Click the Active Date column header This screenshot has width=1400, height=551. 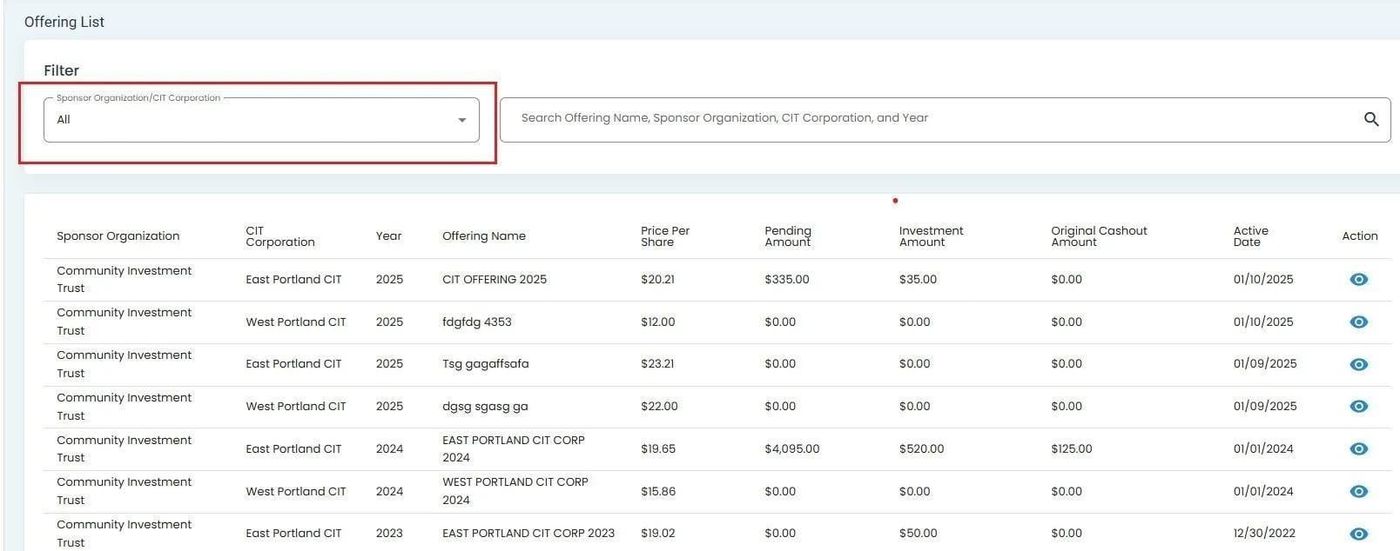point(1251,237)
